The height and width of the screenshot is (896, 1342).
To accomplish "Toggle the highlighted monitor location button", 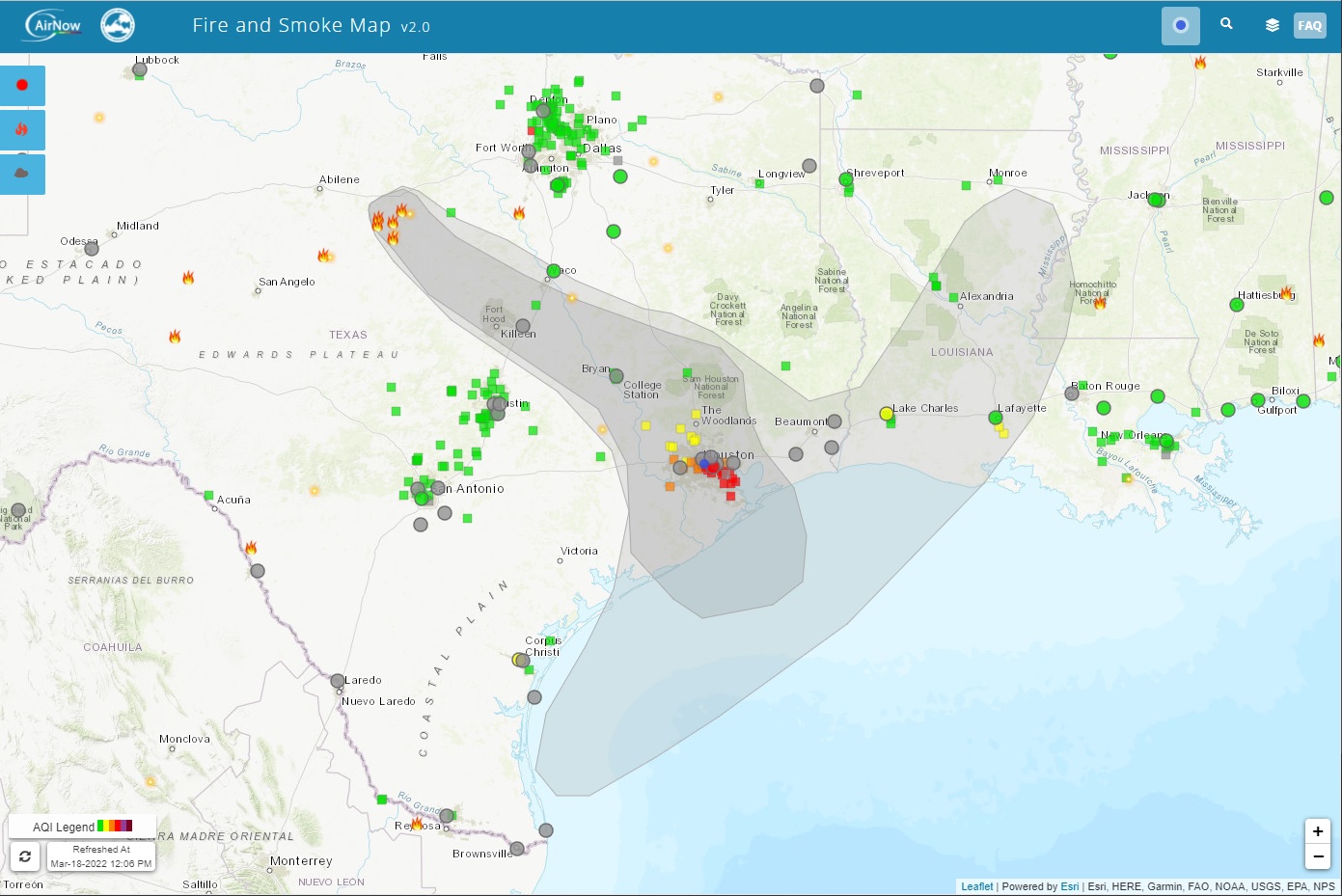I will point(1180,25).
